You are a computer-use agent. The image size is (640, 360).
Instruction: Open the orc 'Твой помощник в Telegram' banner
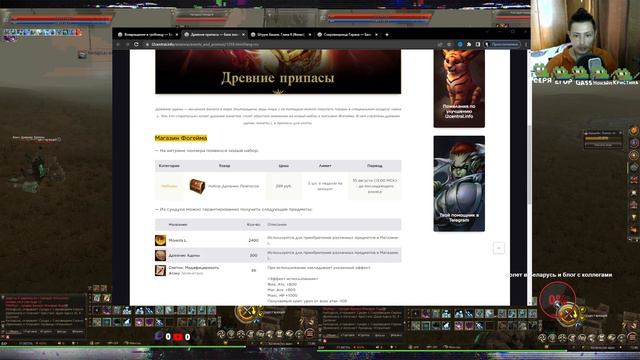(x=459, y=184)
